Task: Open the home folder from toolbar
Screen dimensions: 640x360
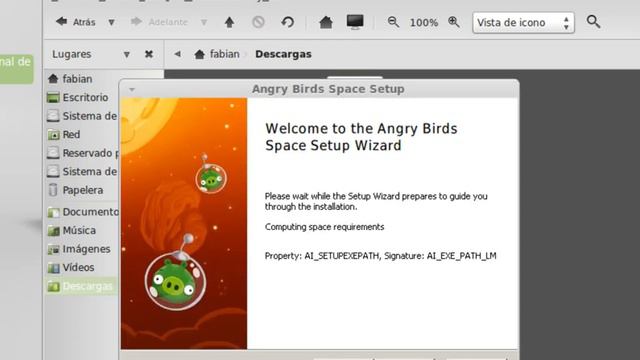Action: point(326,22)
